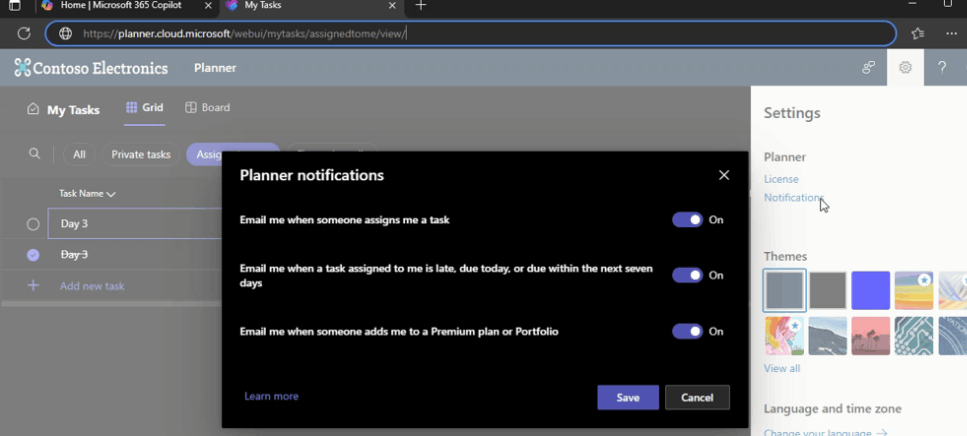Cancel the Planner notifications dialog
The image size is (967, 436).
point(697,398)
